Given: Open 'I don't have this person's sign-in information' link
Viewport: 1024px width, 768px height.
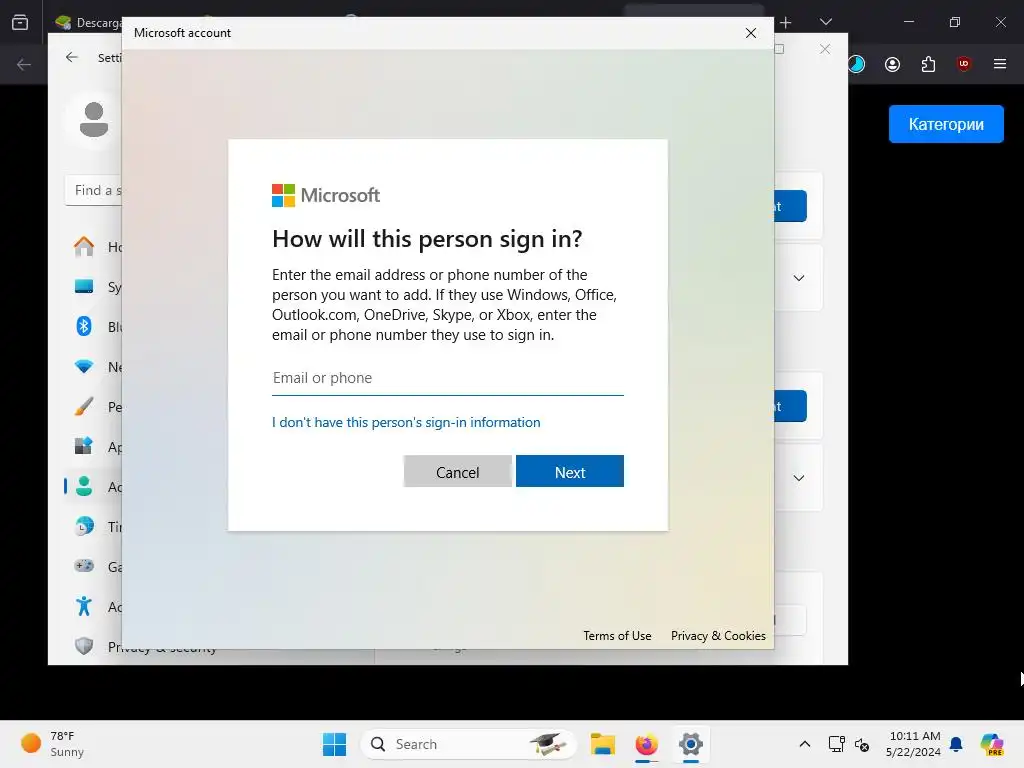Looking at the screenshot, I should tap(406, 423).
